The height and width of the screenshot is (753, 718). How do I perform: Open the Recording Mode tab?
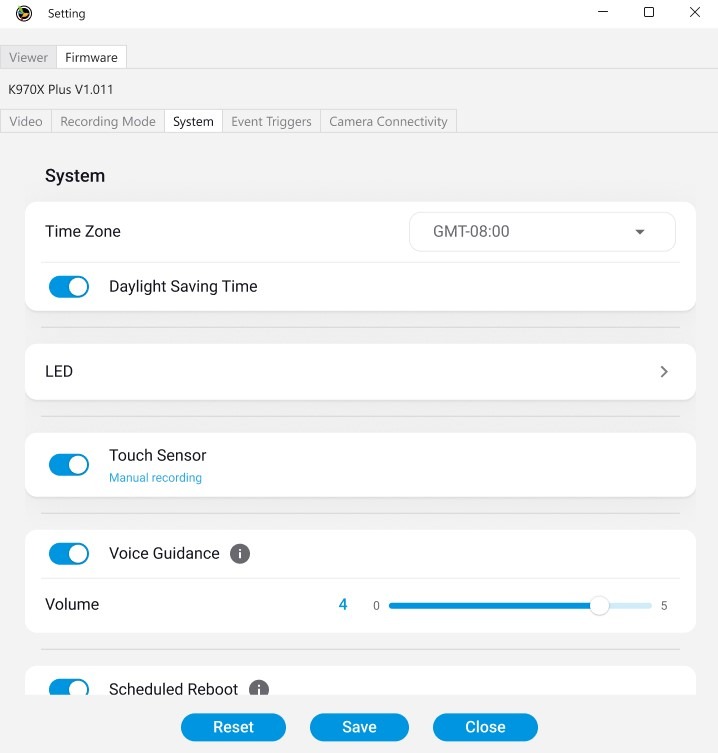tap(108, 122)
